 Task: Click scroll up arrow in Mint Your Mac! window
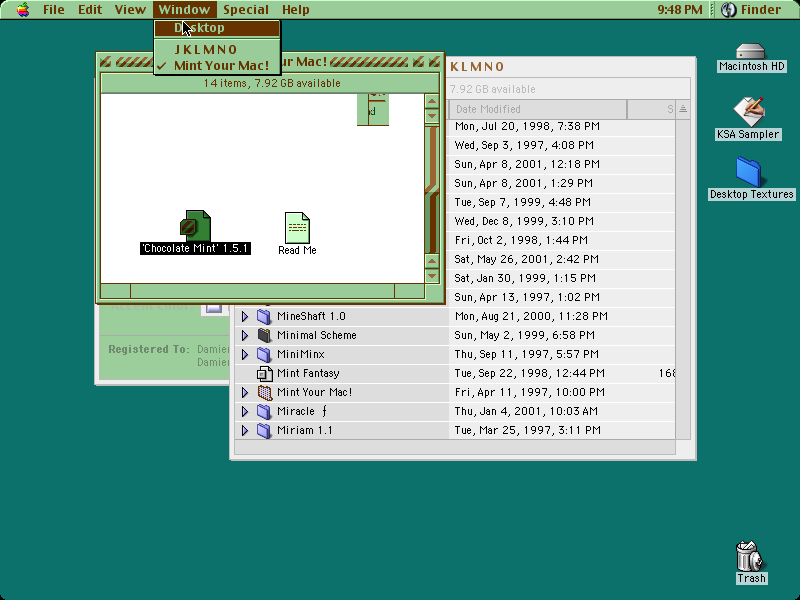click(432, 101)
